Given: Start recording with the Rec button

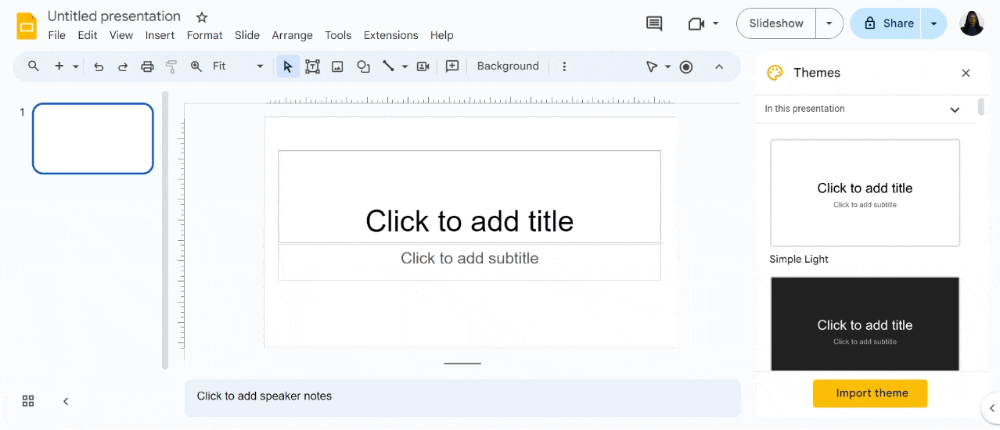Looking at the screenshot, I should point(686,66).
